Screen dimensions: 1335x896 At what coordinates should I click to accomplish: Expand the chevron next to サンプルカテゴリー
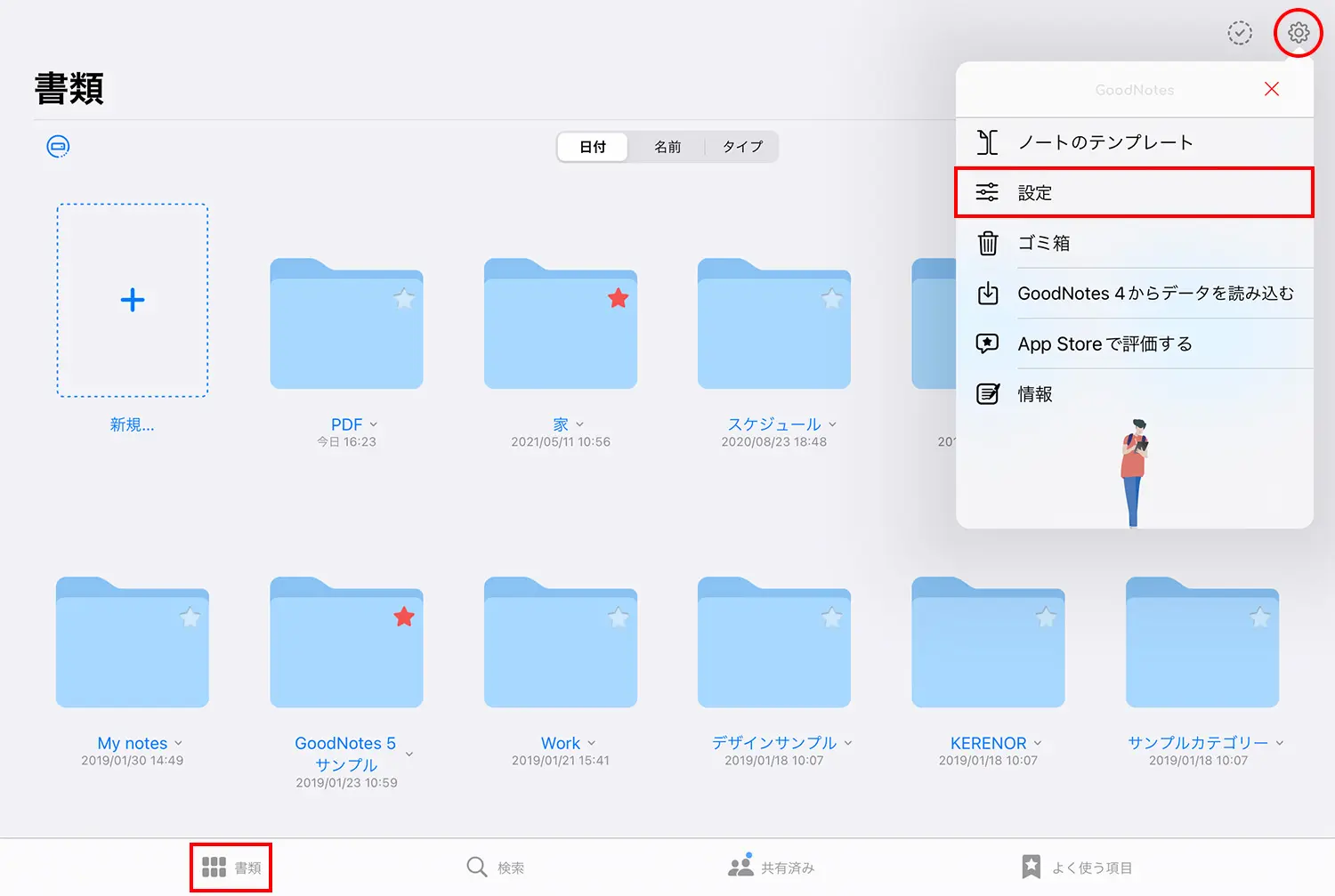tap(1280, 743)
